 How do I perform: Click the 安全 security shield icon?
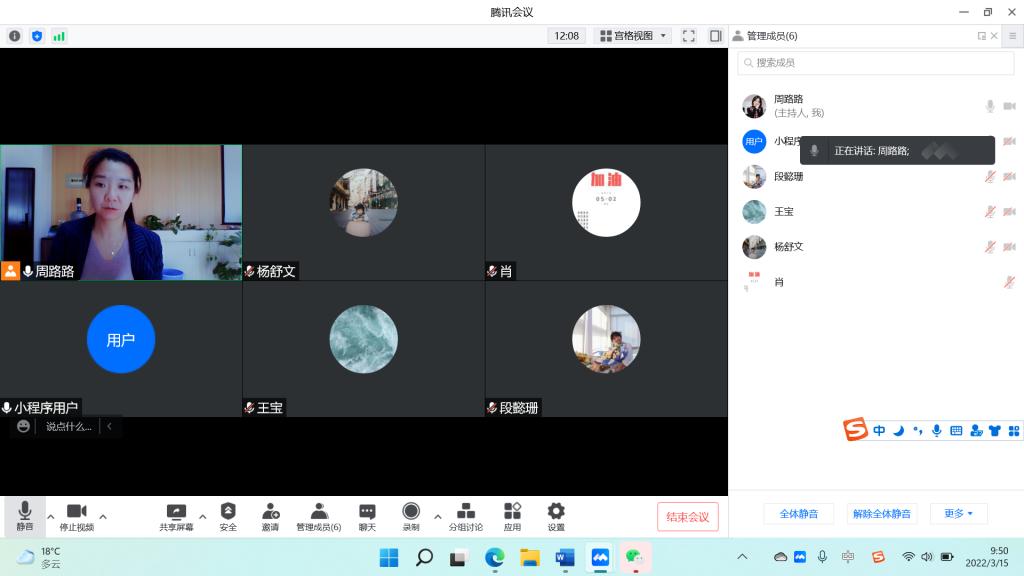click(228, 516)
